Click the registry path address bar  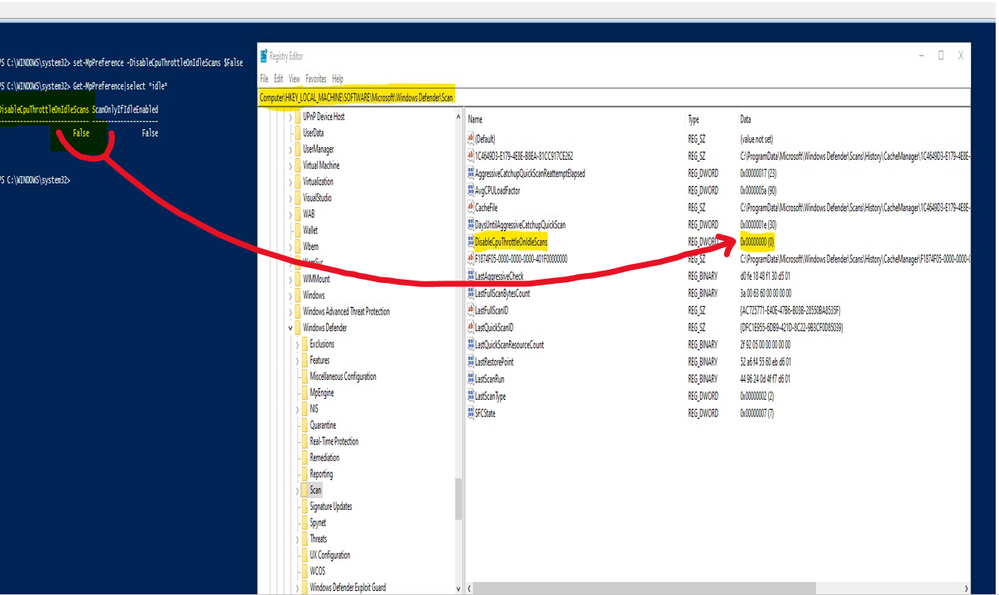coord(614,97)
